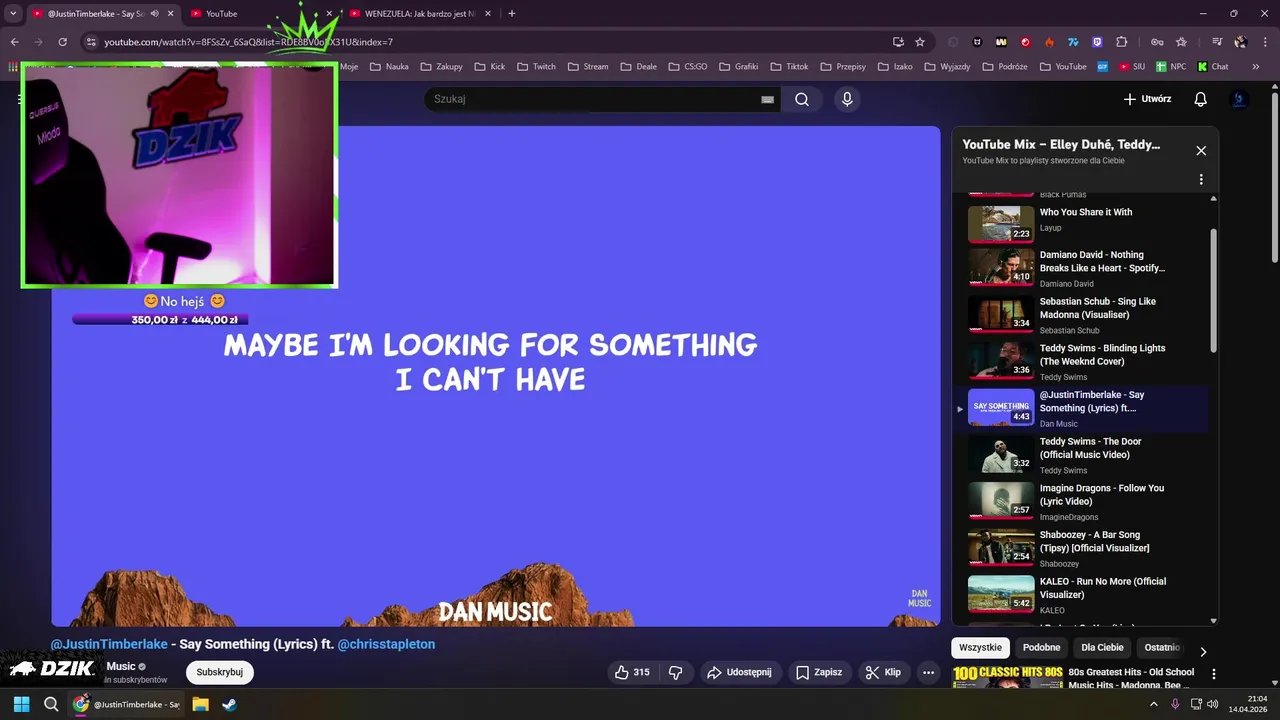Viewport: 1280px width, 720px height.
Task: Open the Twitch extension icon in the toolbar
Action: point(1097,42)
